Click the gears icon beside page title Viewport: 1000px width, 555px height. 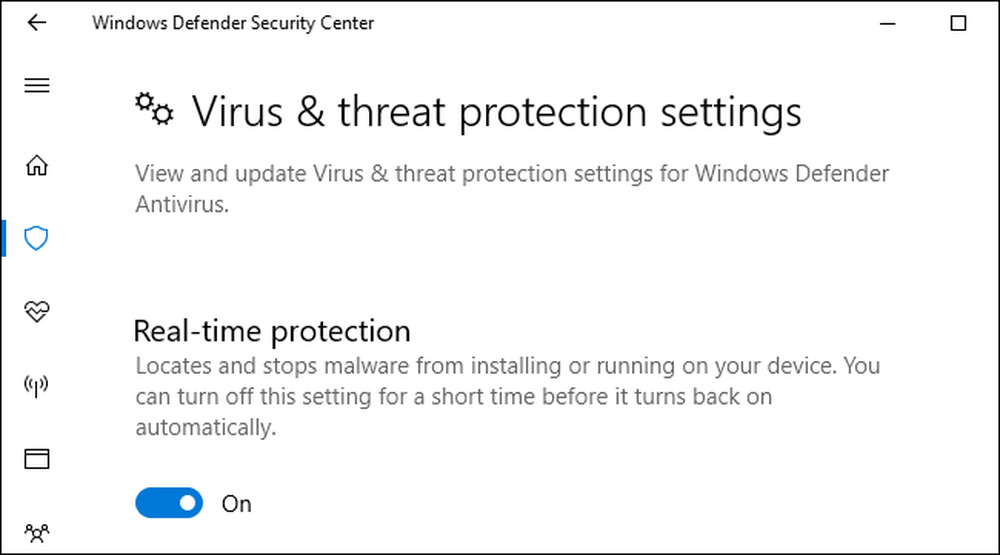pyautogui.click(x=154, y=109)
